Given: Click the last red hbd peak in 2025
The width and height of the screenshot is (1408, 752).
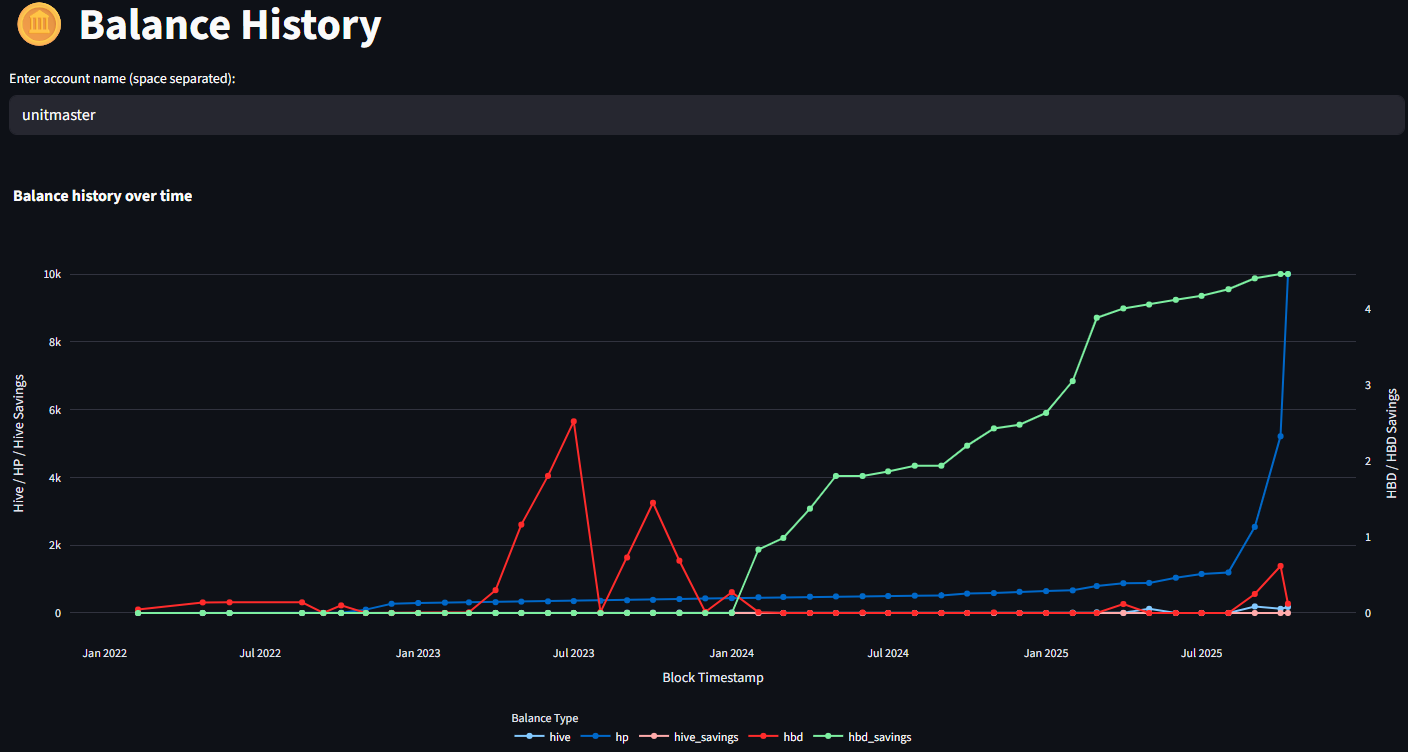Looking at the screenshot, I should (x=1280, y=566).
